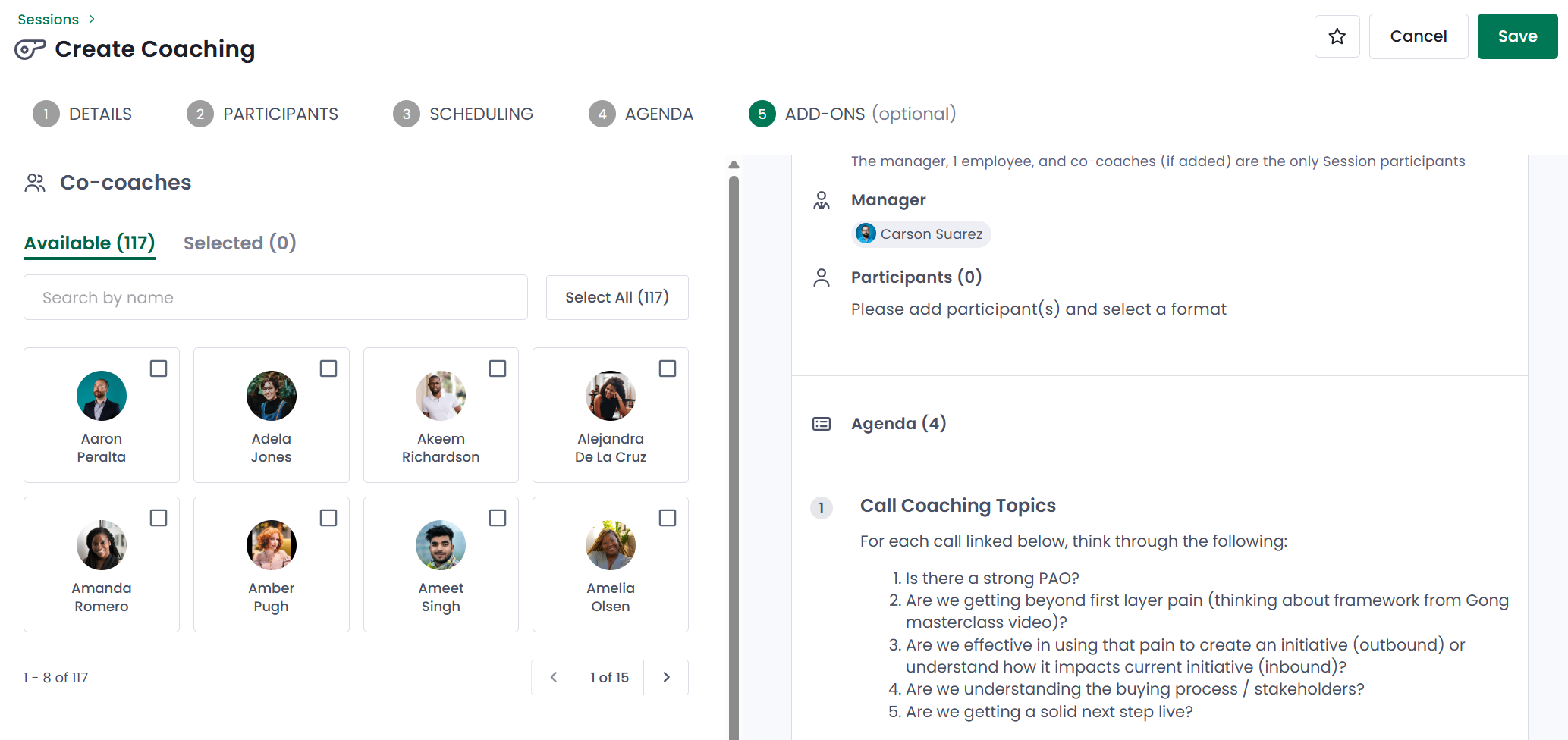This screenshot has height=740, width=1568.
Task: Check Aaron Peralta's checkbox
Action: [159, 368]
